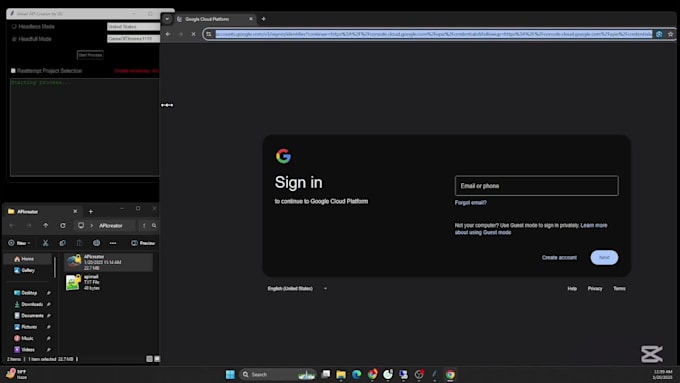The image size is (680, 383).
Task: Click the extension icon in the address bar
Action: click(x=659, y=34)
